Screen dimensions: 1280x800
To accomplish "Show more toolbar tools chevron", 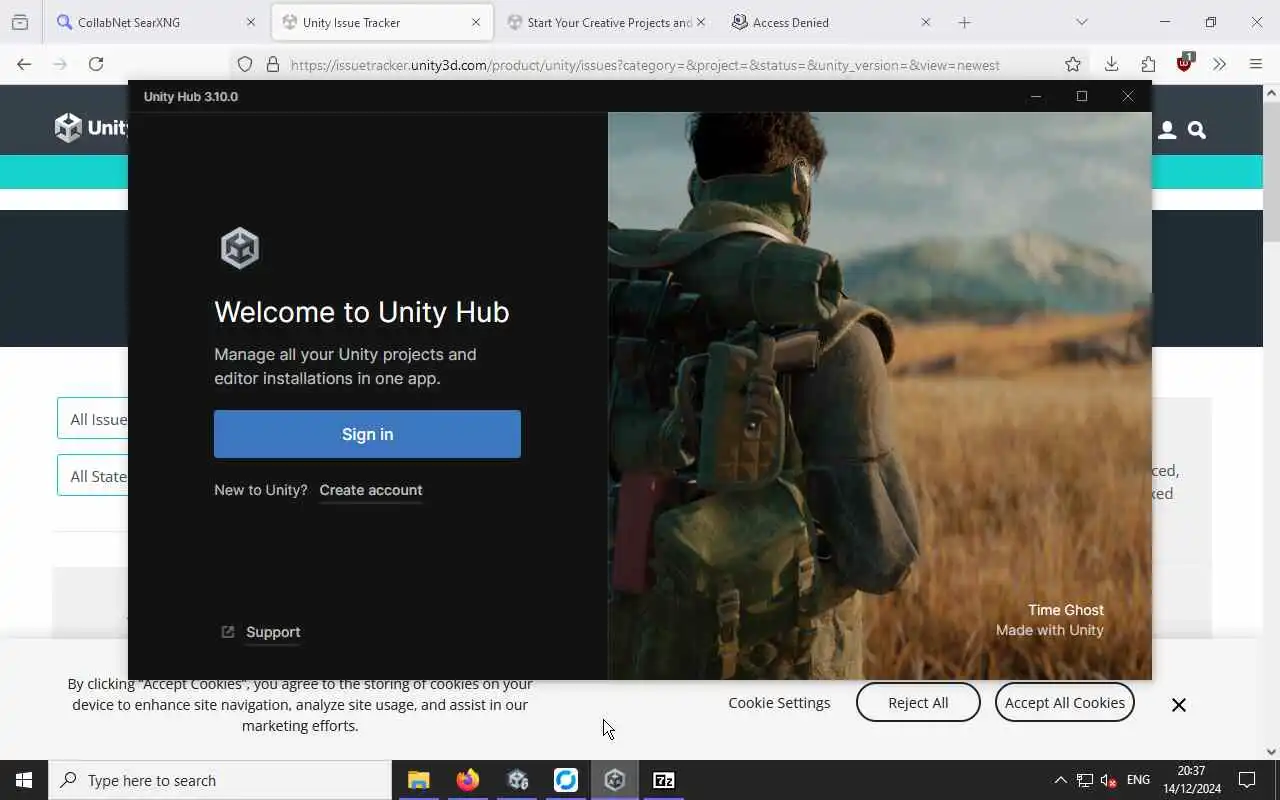I will (1219, 64).
